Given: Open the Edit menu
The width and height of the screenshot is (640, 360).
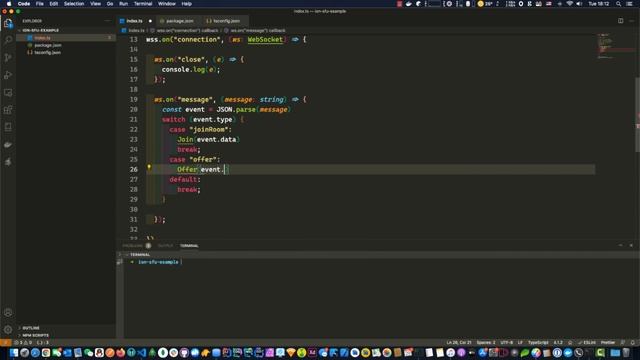Looking at the screenshot, I should click(x=53, y=4).
